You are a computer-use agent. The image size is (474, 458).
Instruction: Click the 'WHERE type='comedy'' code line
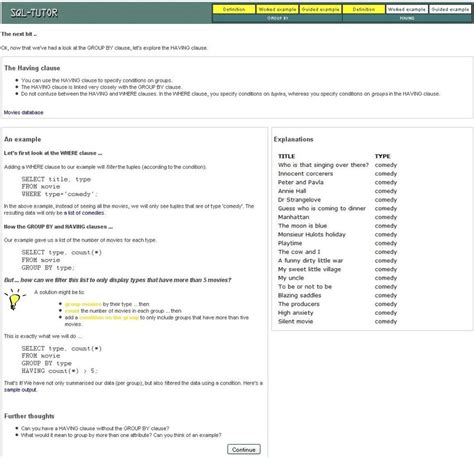click(x=60, y=194)
